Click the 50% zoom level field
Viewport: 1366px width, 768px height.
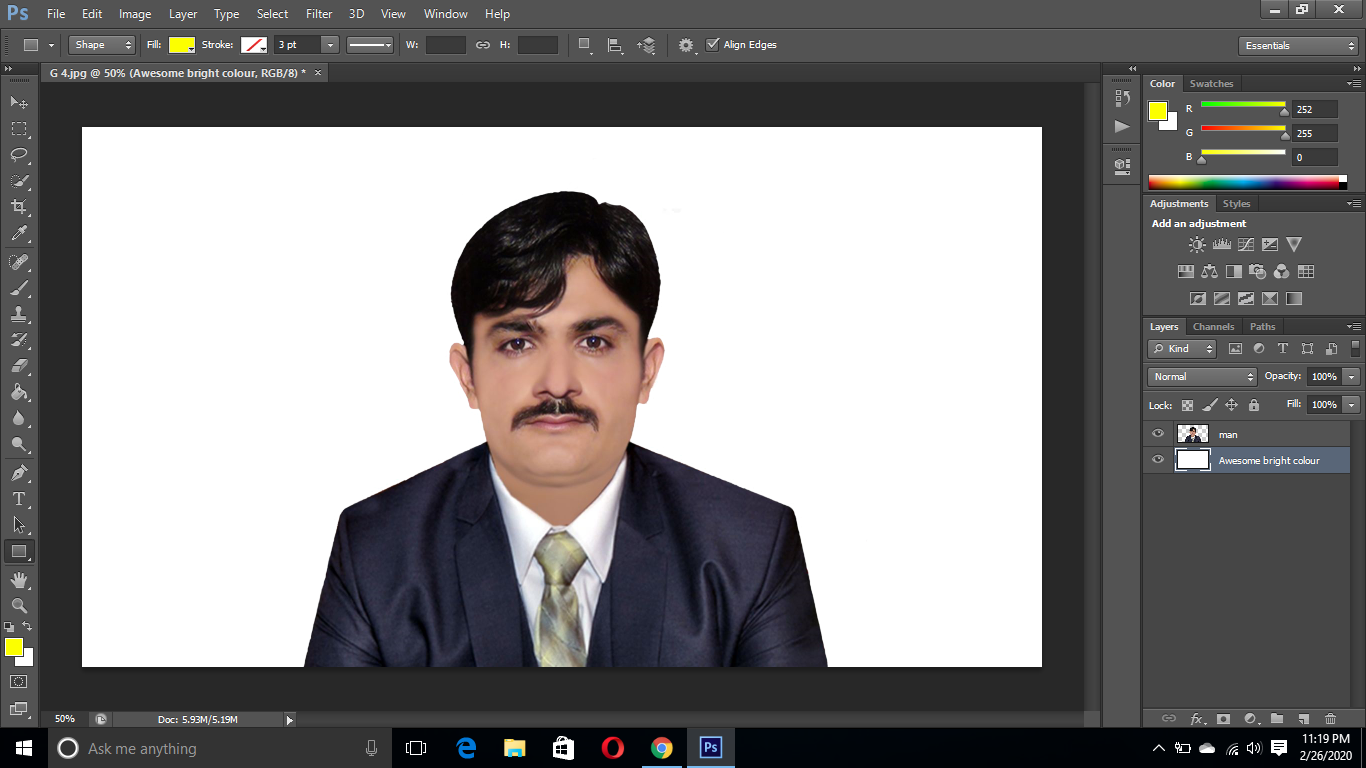[x=64, y=718]
